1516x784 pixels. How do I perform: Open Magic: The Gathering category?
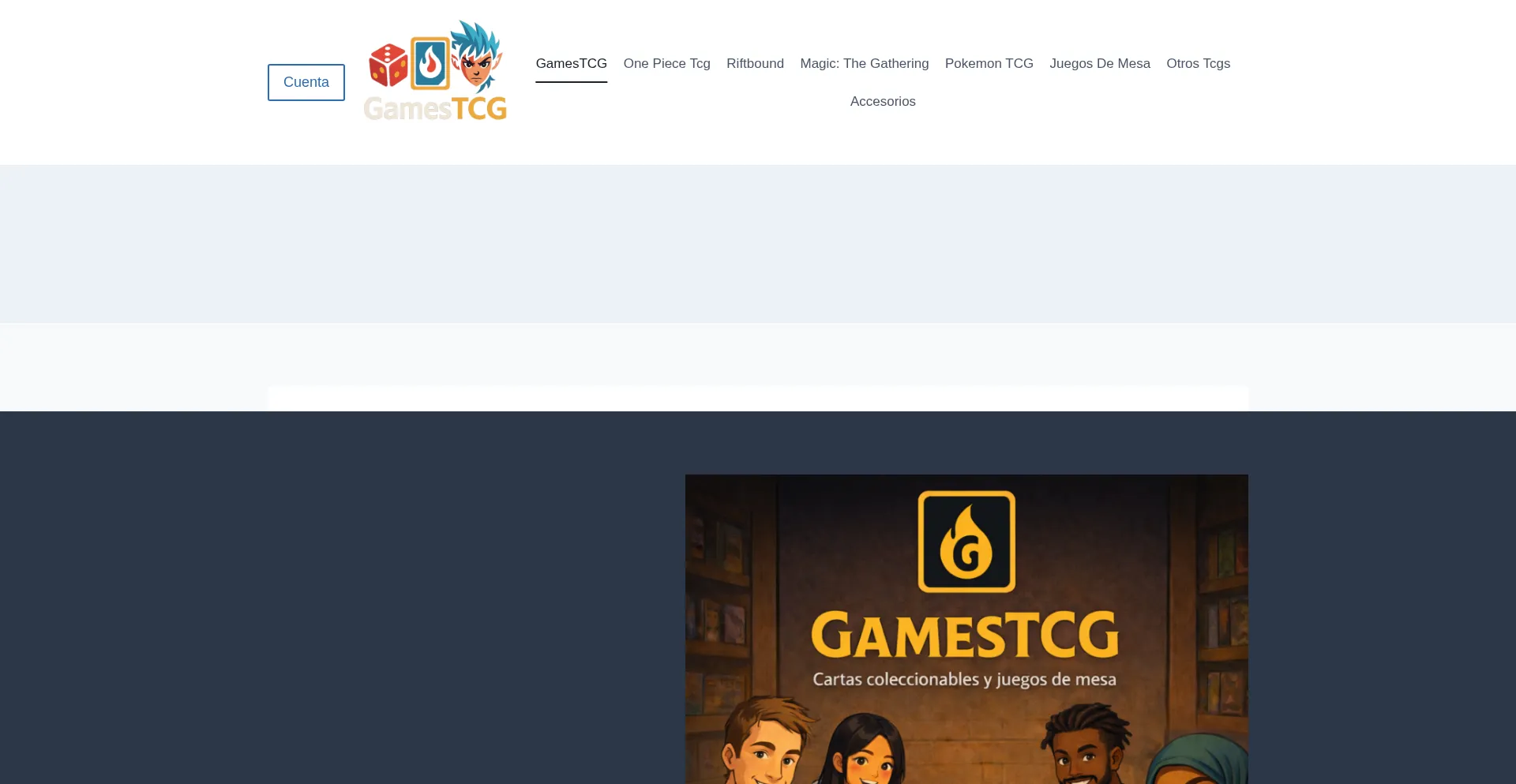point(865,63)
